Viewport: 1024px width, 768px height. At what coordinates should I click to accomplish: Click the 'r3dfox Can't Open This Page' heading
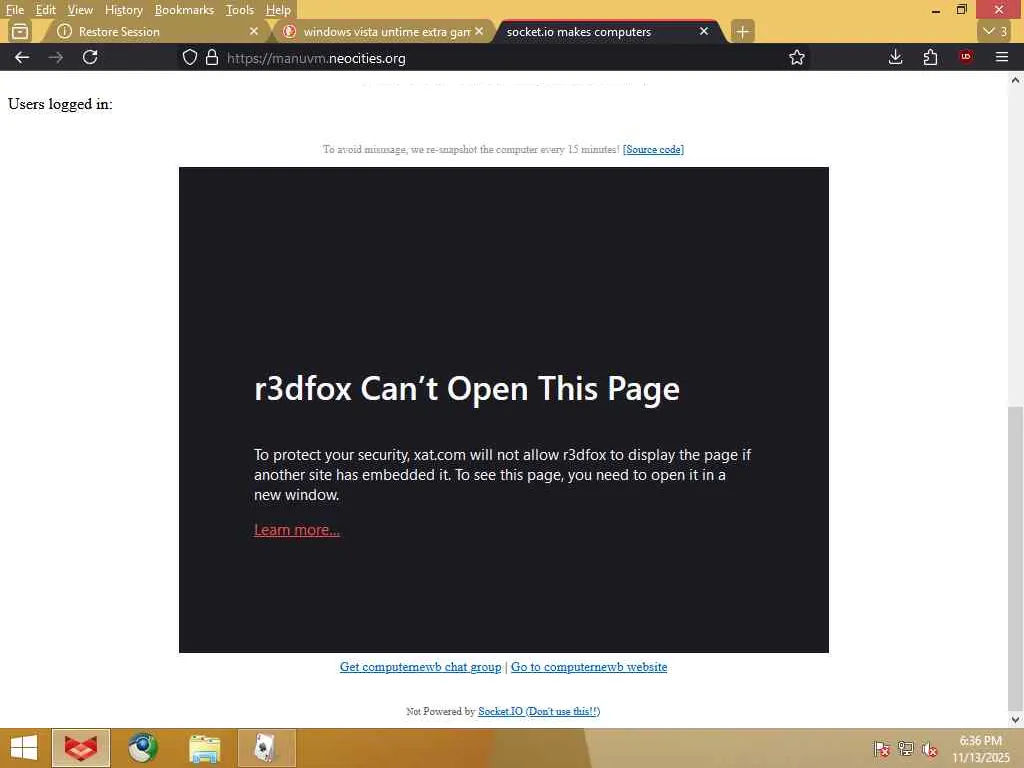(467, 389)
